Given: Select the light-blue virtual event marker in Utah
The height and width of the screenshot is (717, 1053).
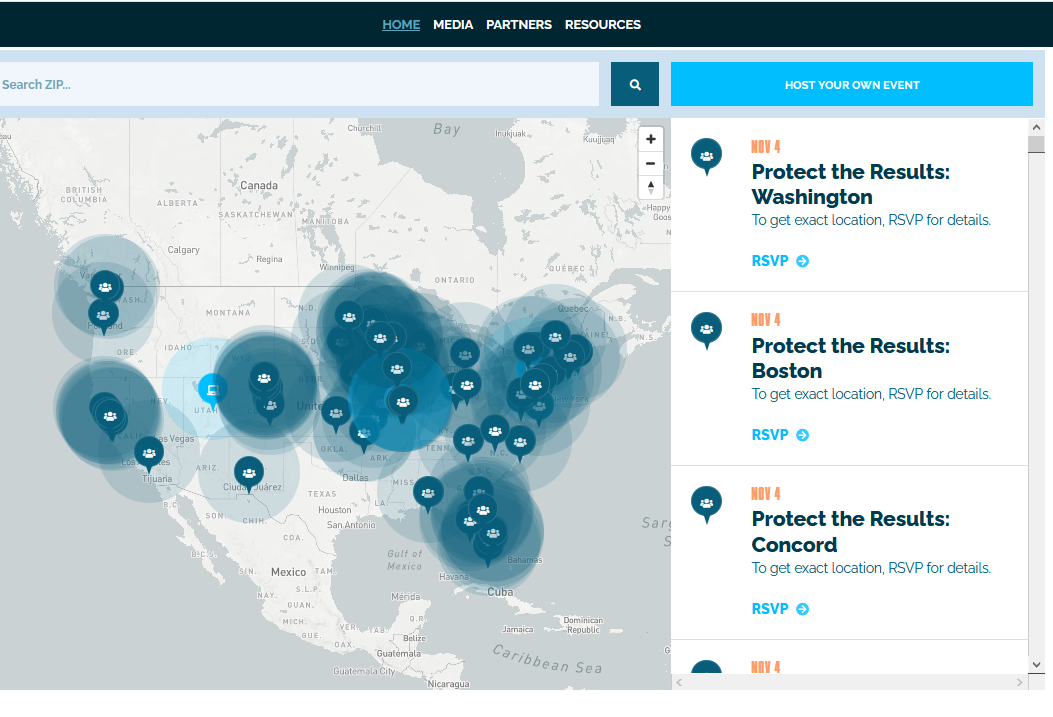Looking at the screenshot, I should [212, 389].
